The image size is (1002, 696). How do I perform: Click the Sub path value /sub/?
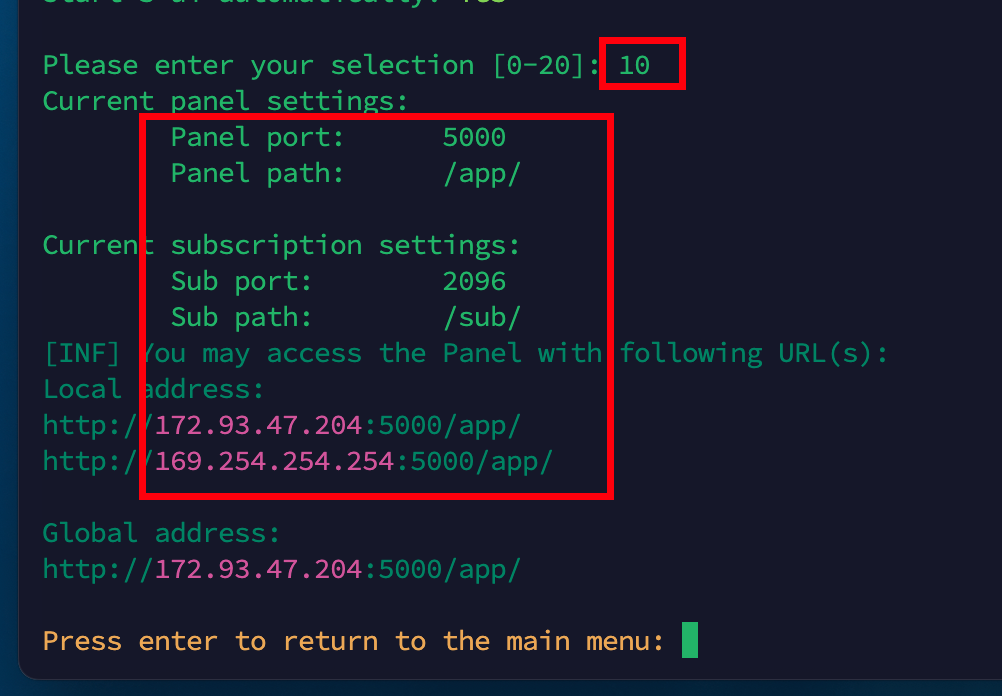(x=482, y=318)
